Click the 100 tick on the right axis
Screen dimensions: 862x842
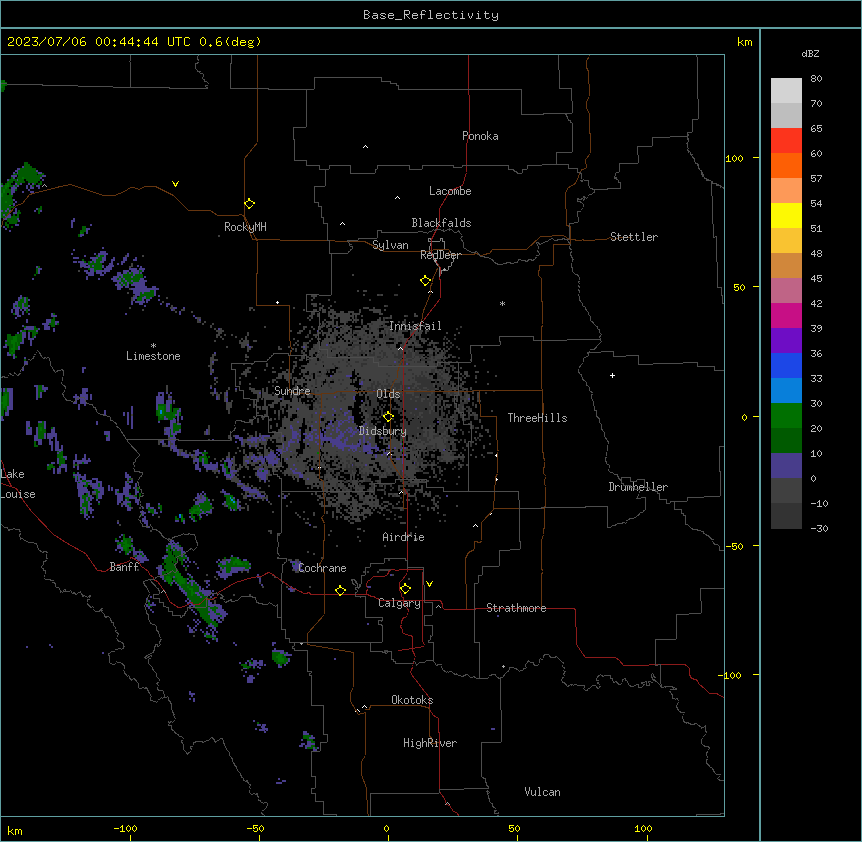pyautogui.click(x=734, y=158)
